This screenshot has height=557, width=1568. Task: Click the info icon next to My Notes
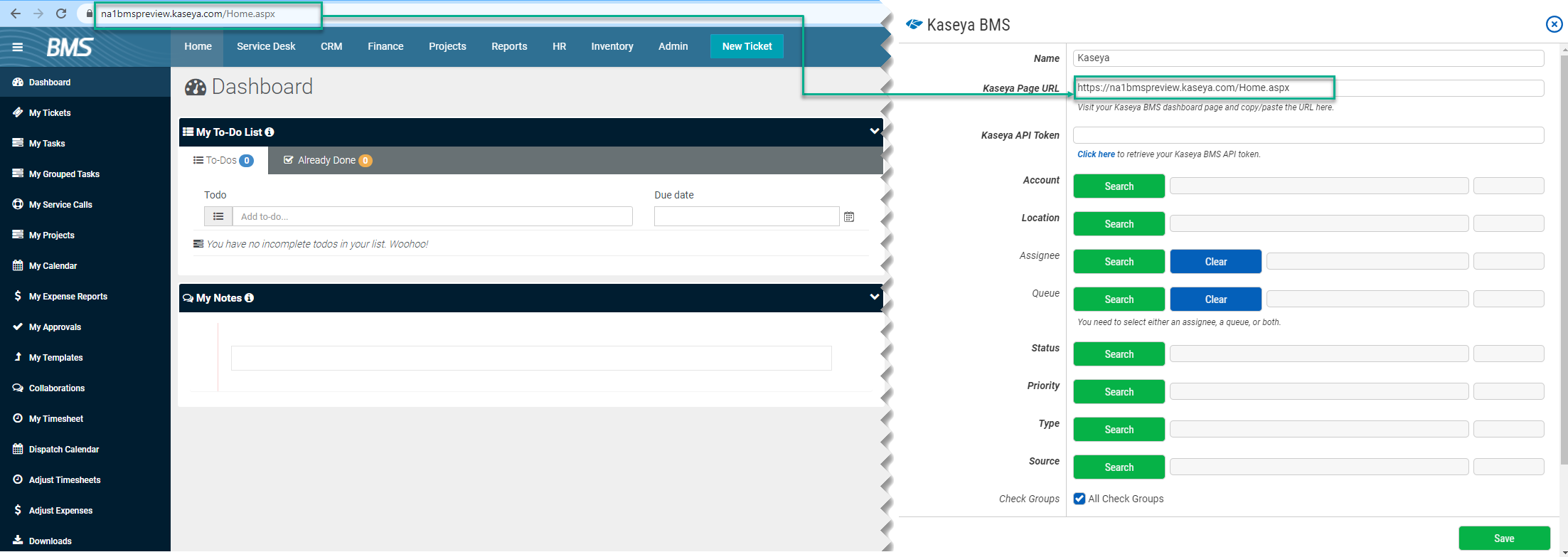[x=249, y=298]
